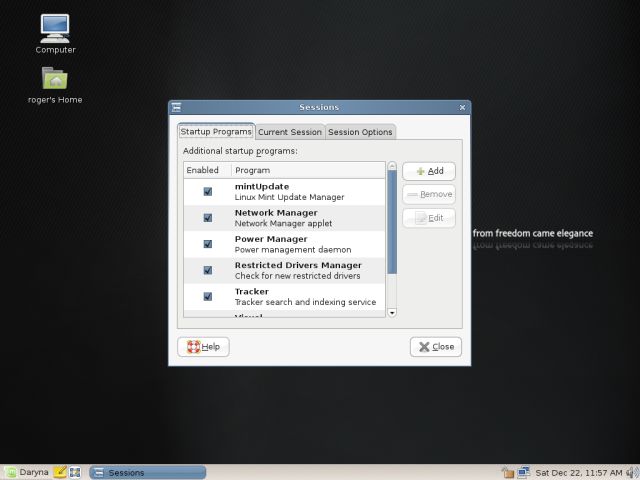The image size is (640, 480).
Task: Switch to the Current Session tab
Action: (290, 132)
